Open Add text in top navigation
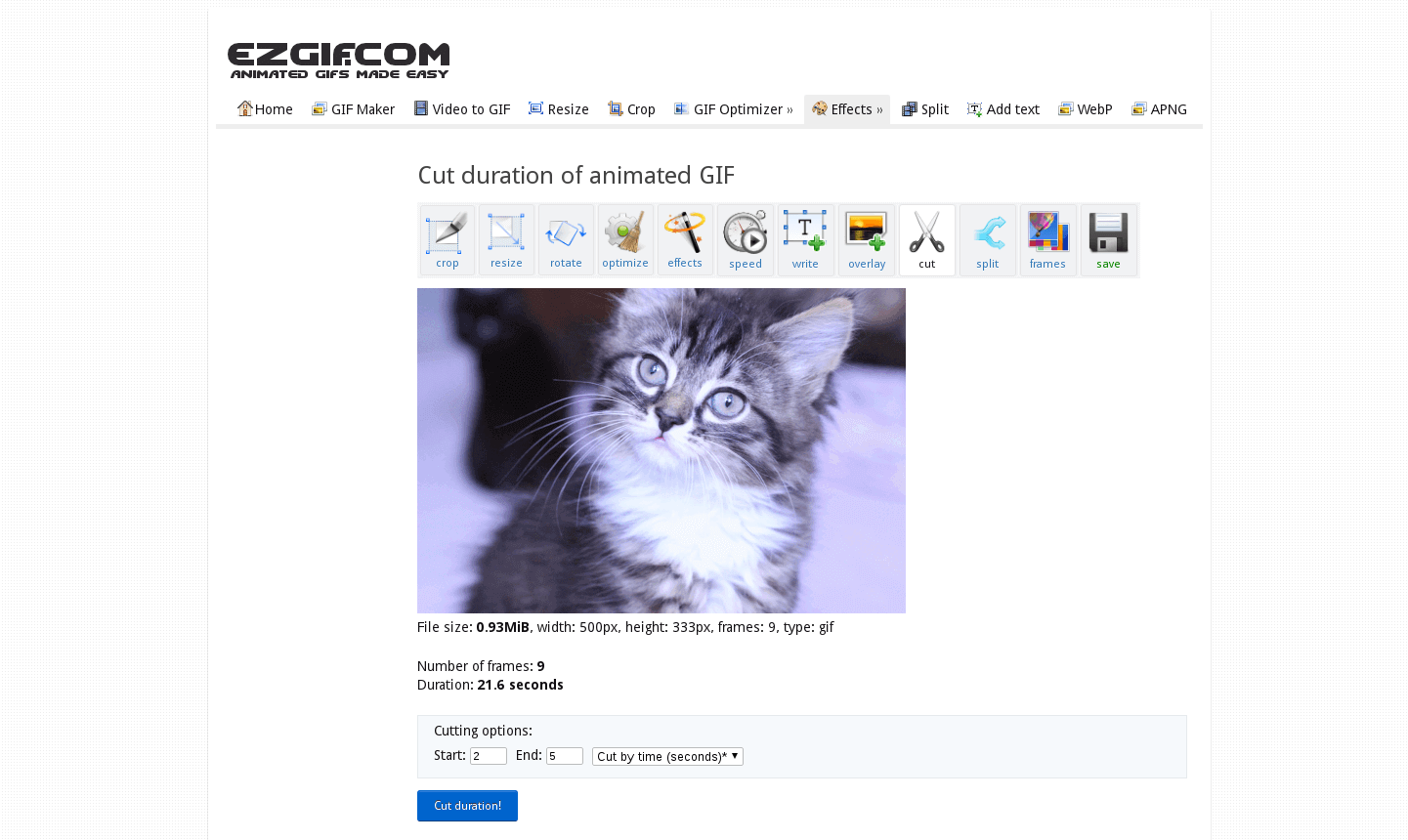 pyautogui.click(x=1003, y=109)
